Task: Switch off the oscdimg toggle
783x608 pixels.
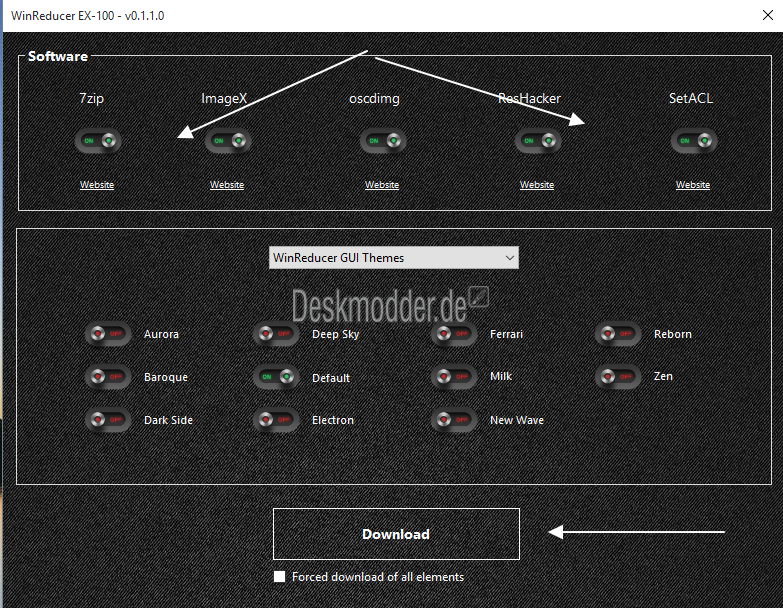Action: pos(383,141)
